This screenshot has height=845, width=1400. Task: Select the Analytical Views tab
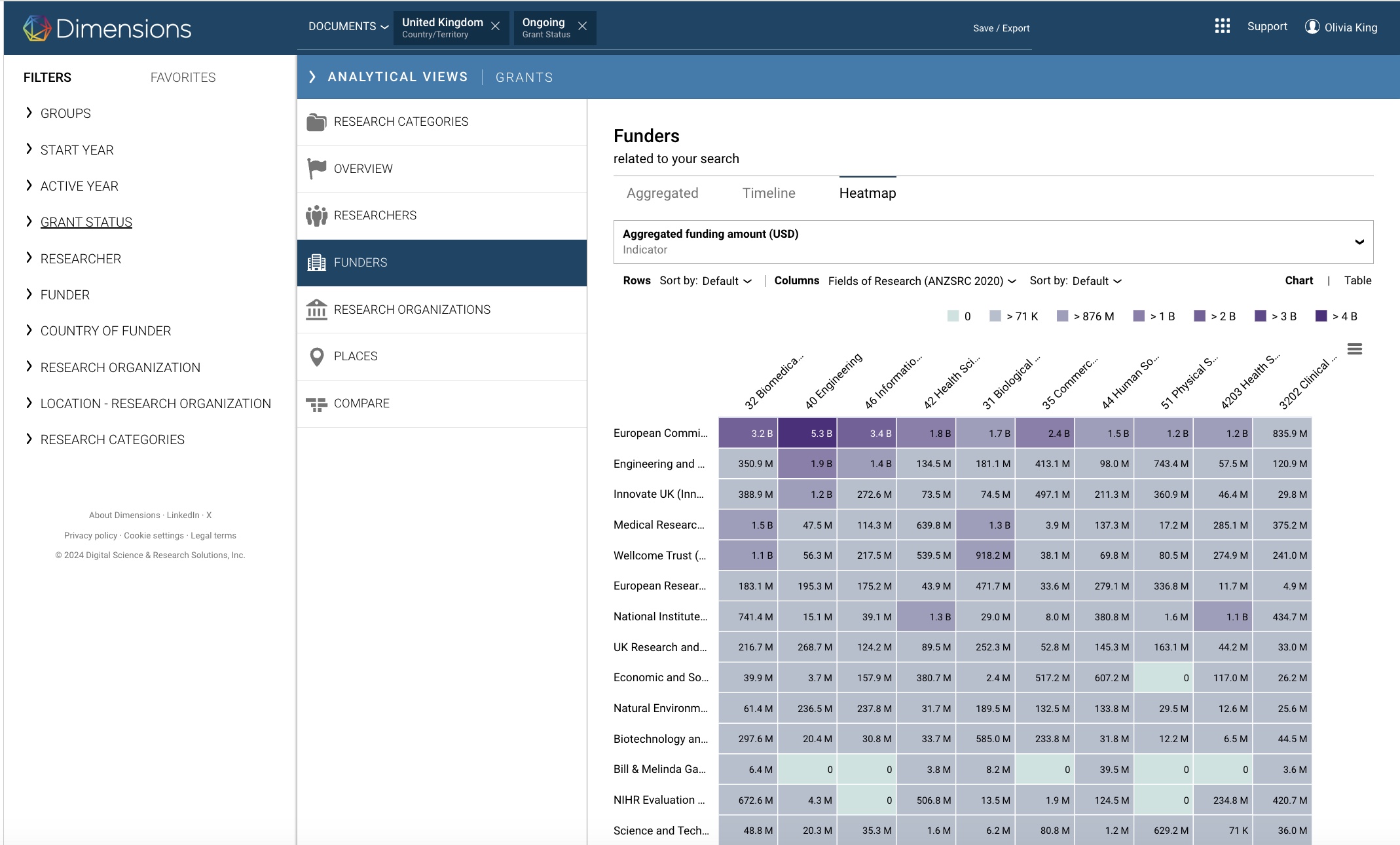click(397, 77)
